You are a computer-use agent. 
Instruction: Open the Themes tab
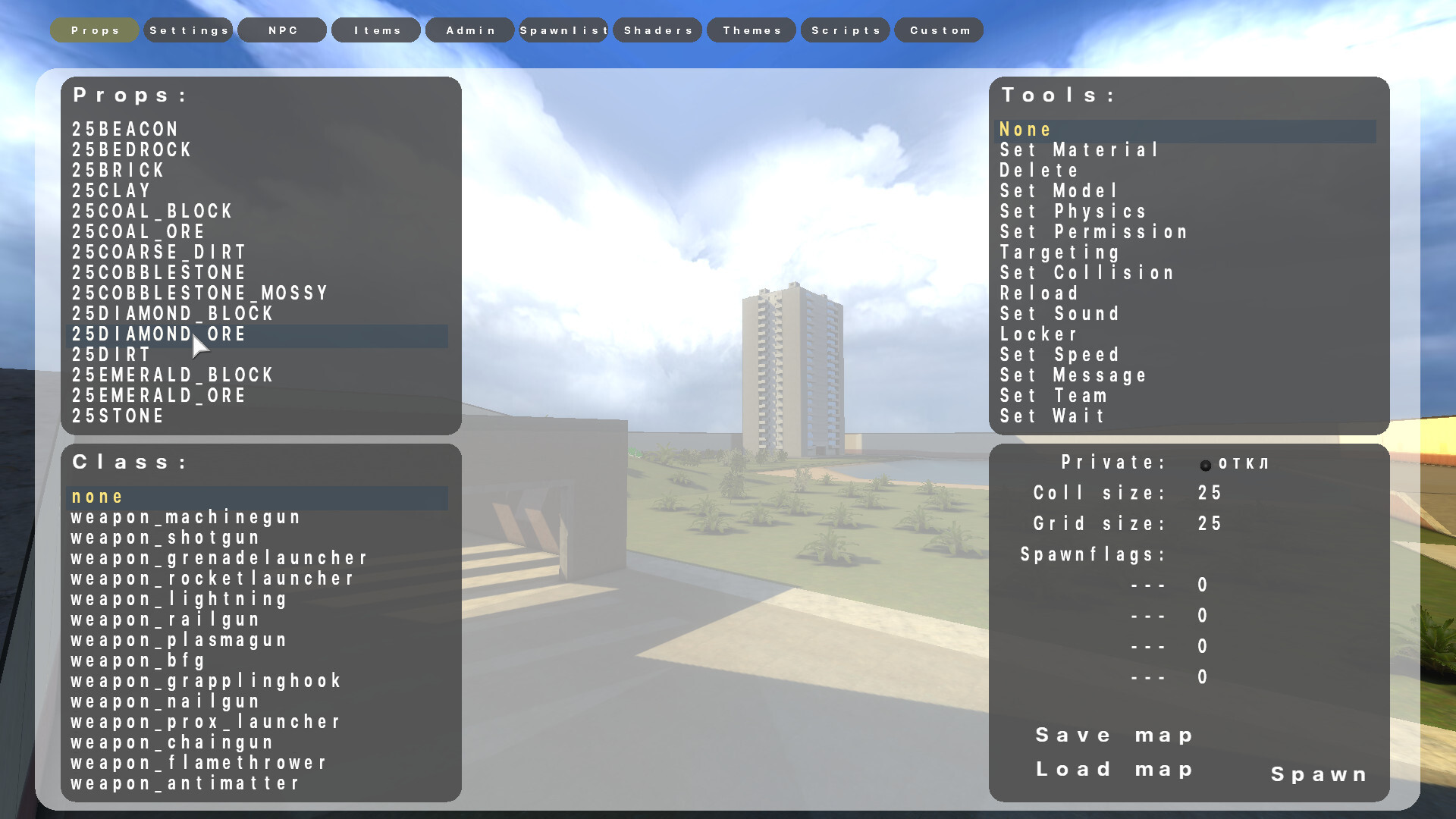[752, 30]
